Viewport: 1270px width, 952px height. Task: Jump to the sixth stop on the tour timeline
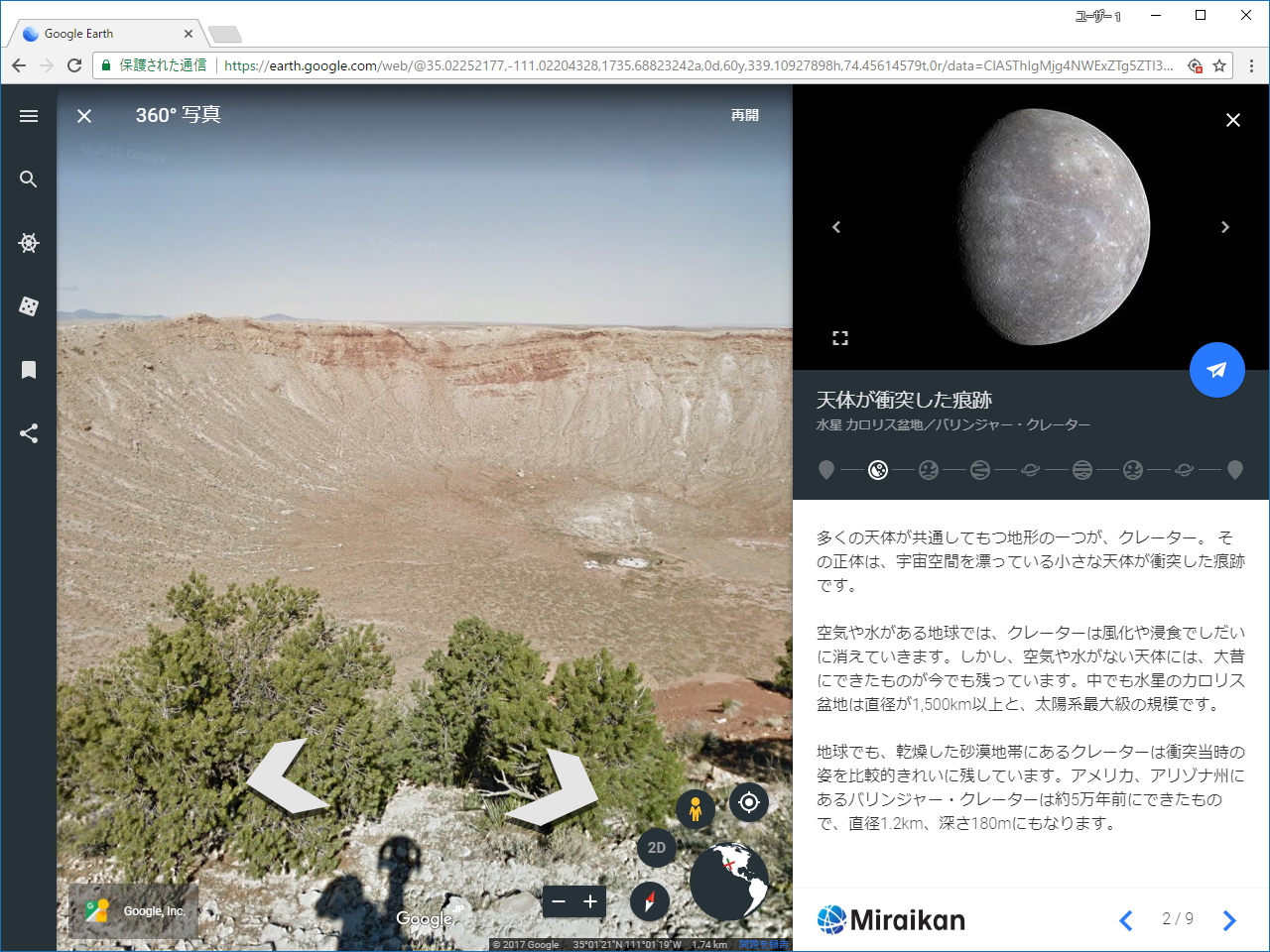tap(1082, 470)
